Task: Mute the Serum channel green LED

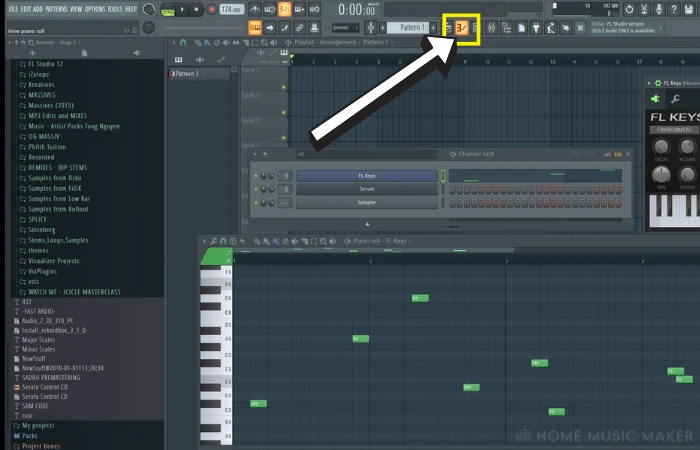Action: 256,190
